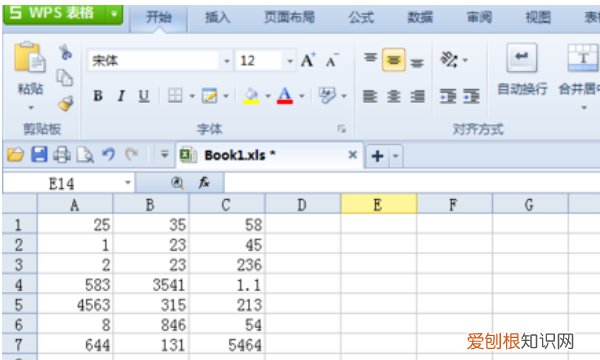
Task: Open merge and center dropdown arrow
Action: 584,108
